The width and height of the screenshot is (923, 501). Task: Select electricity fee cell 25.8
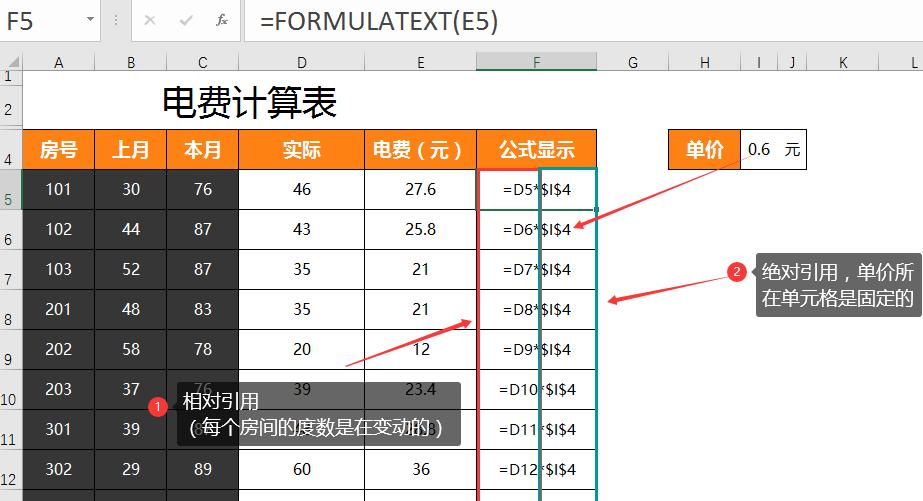(x=420, y=229)
